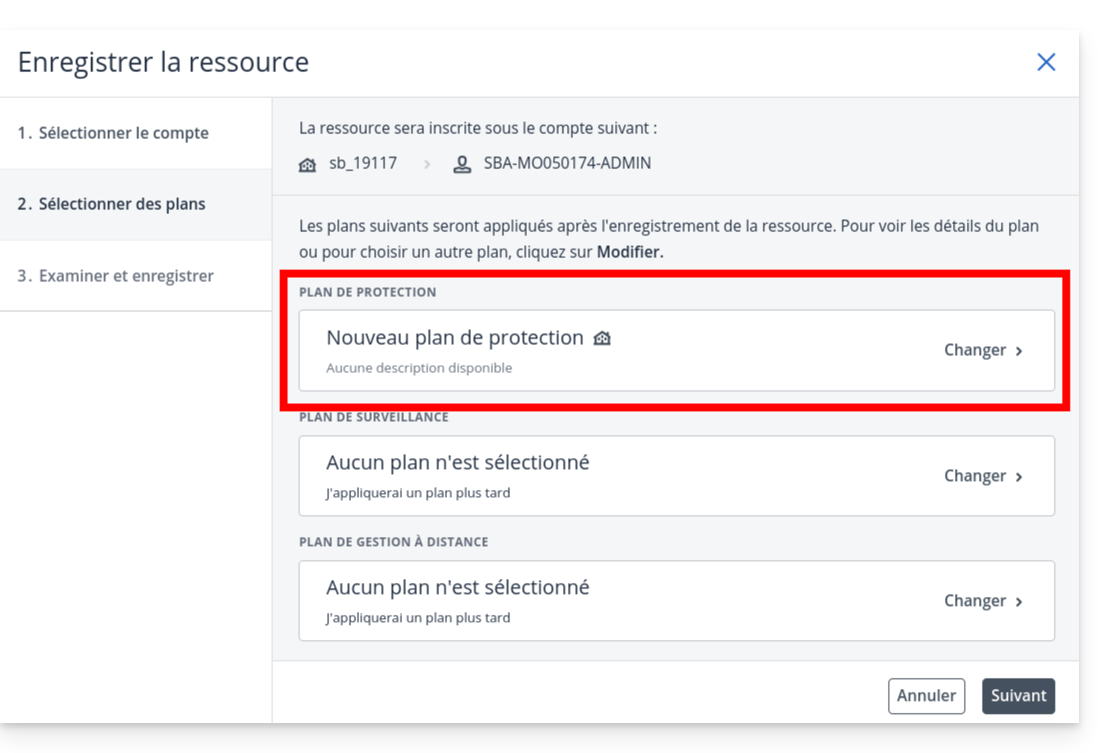Select the Nouveau plan de protection title
The image size is (1109, 753).
click(x=455, y=338)
